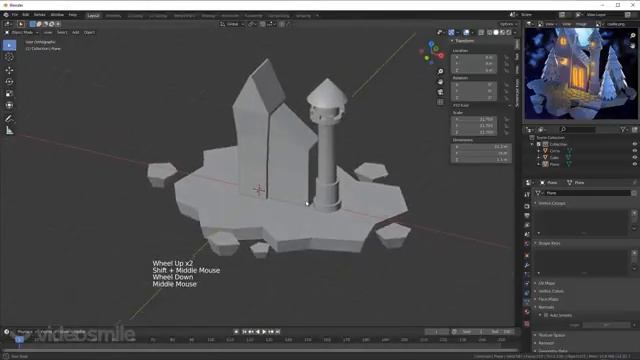
Task: Click the Dimensions X value field
Action: point(481,147)
